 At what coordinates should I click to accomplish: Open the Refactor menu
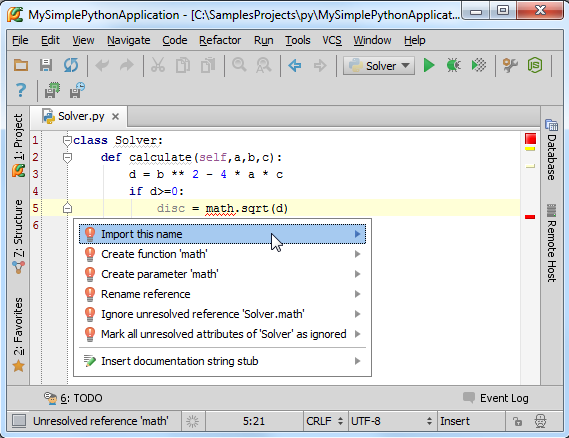[220, 40]
